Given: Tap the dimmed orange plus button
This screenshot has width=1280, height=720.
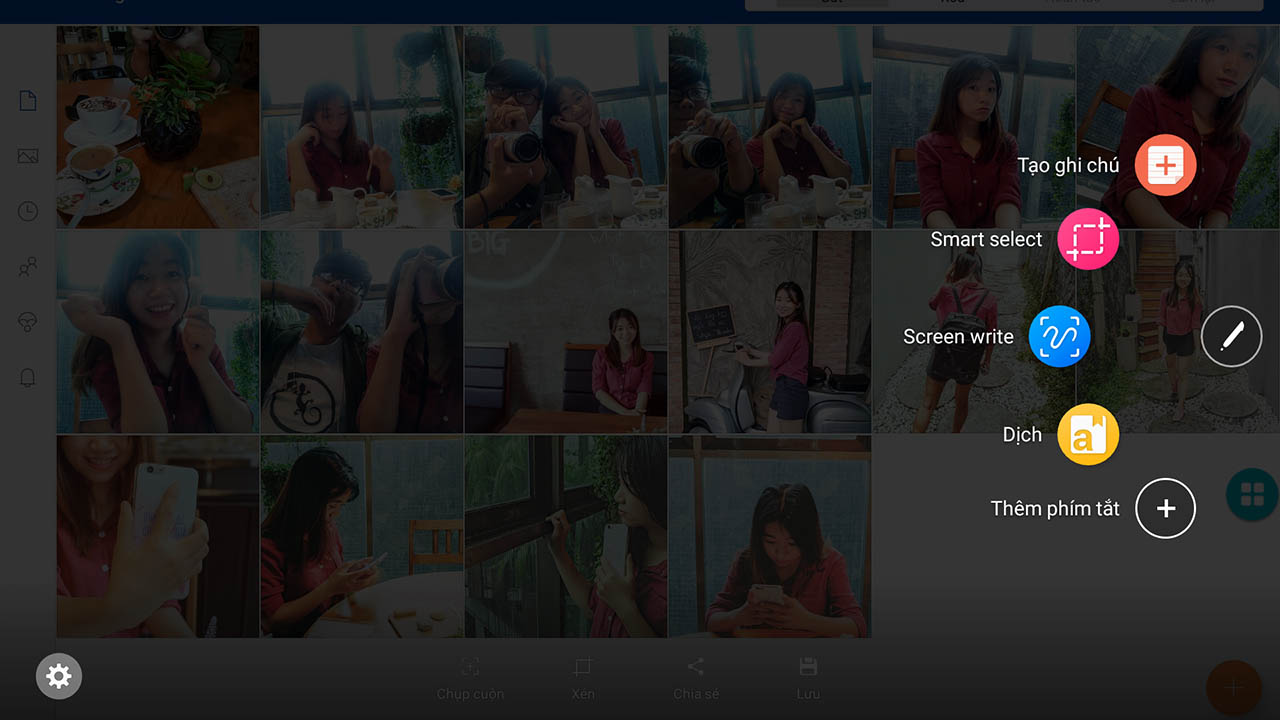Looking at the screenshot, I should (1233, 687).
